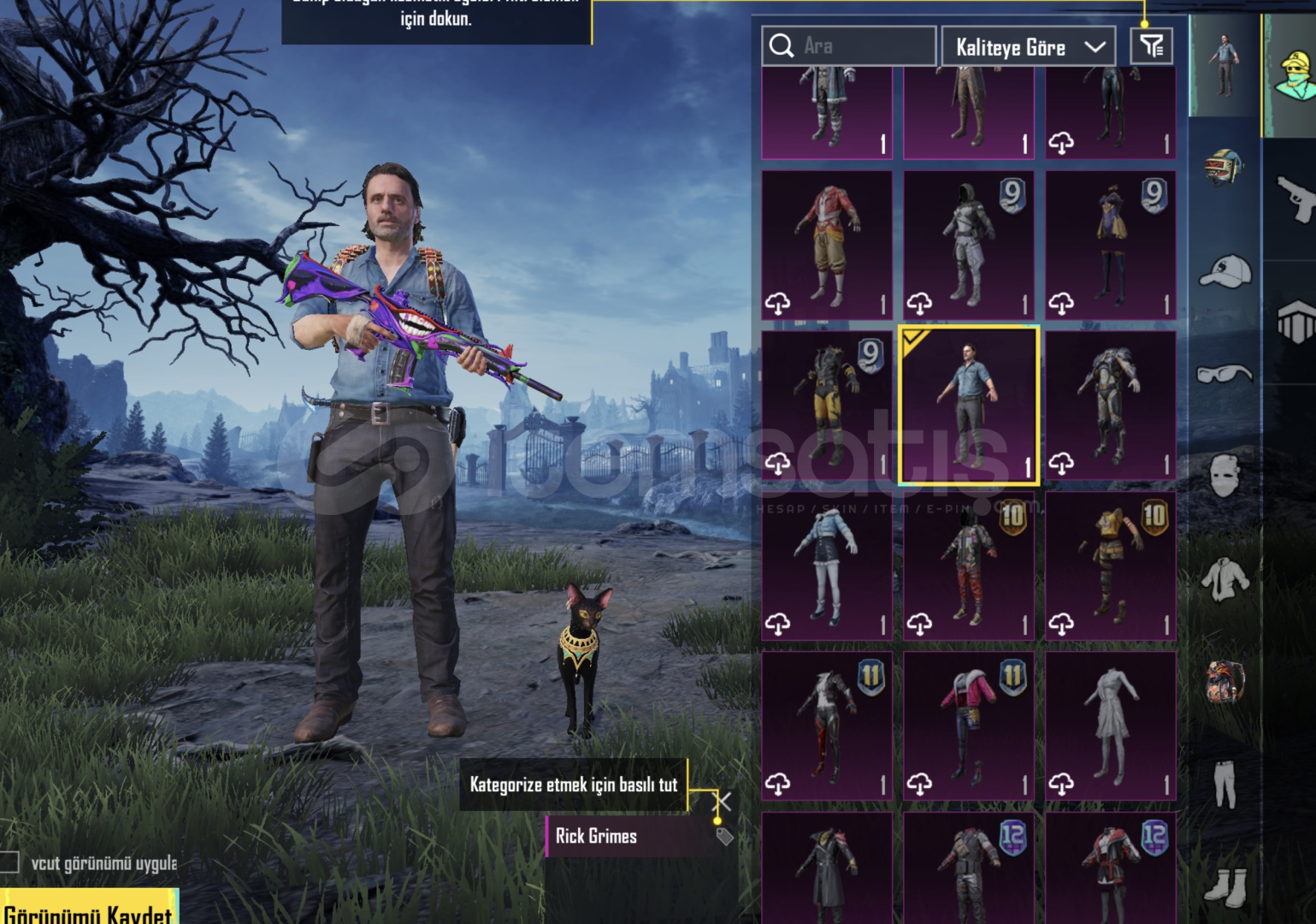Viewport: 1316px width, 924px height.
Task: Select the shirt tops category icon
Action: coord(1225,577)
